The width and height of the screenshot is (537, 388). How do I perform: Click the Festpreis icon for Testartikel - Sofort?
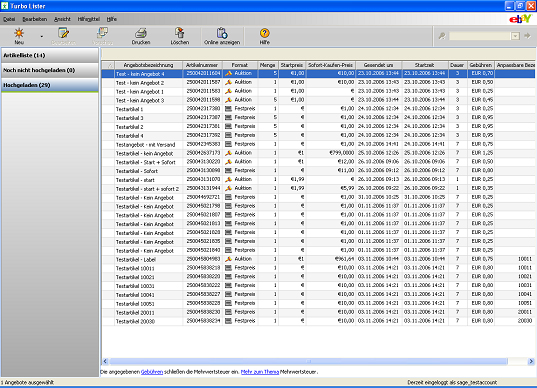tap(228, 171)
